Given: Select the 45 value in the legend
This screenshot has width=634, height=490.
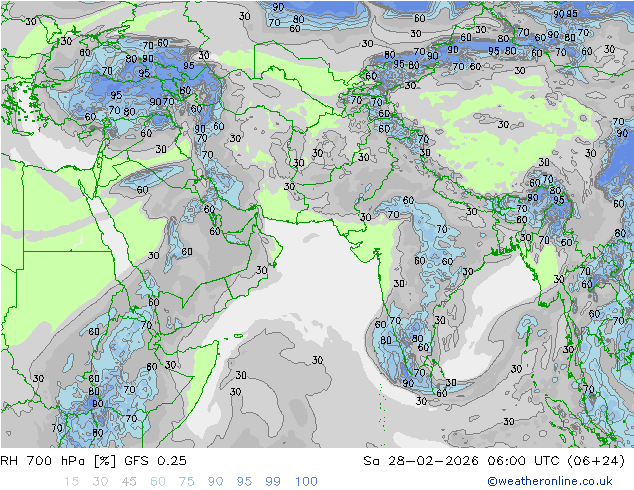Looking at the screenshot, I should 129,482.
